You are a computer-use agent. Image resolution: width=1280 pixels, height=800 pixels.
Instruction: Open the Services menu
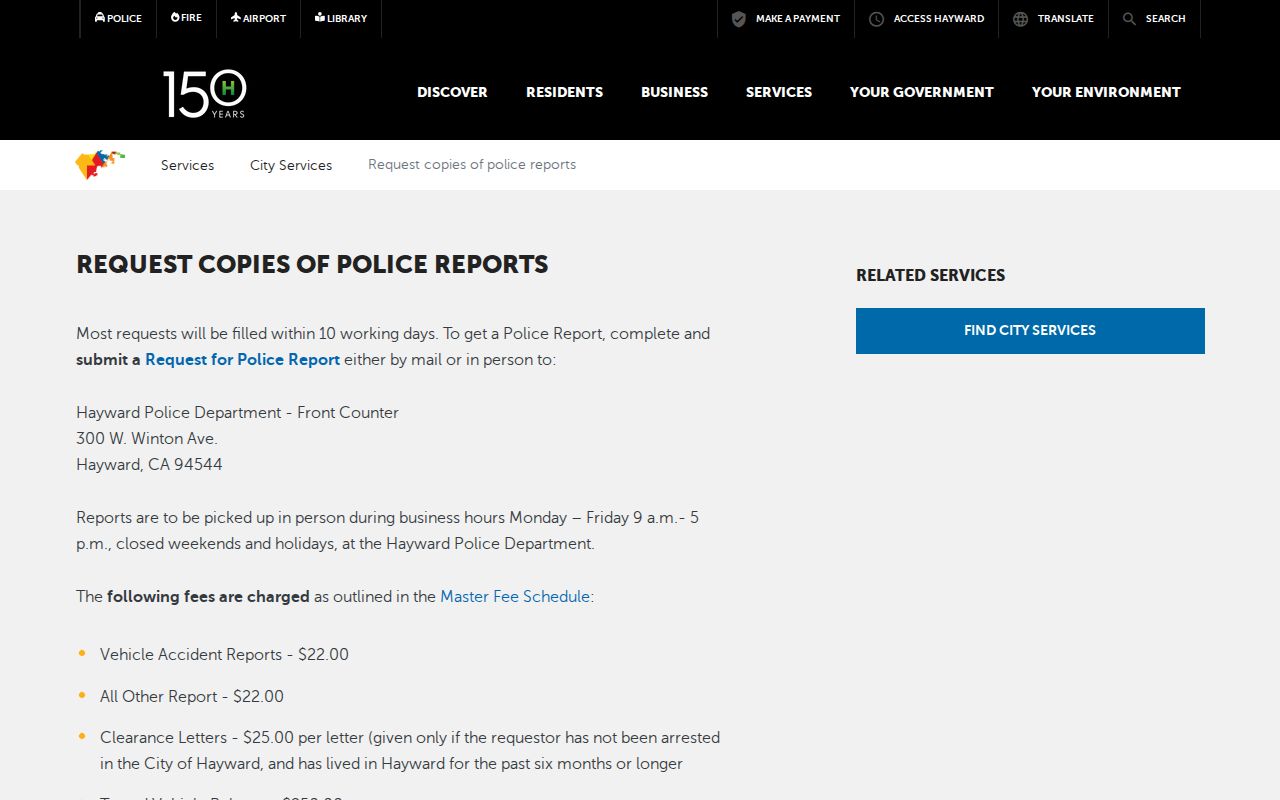click(779, 92)
